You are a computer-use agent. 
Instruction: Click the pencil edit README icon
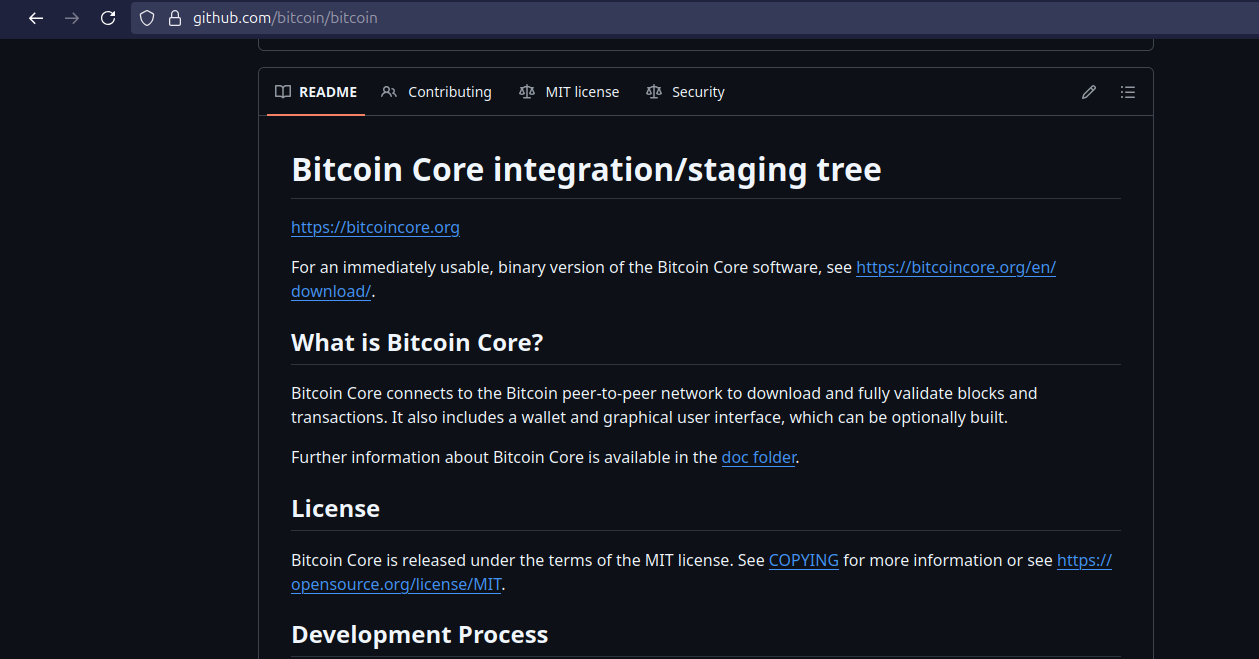coord(1089,92)
